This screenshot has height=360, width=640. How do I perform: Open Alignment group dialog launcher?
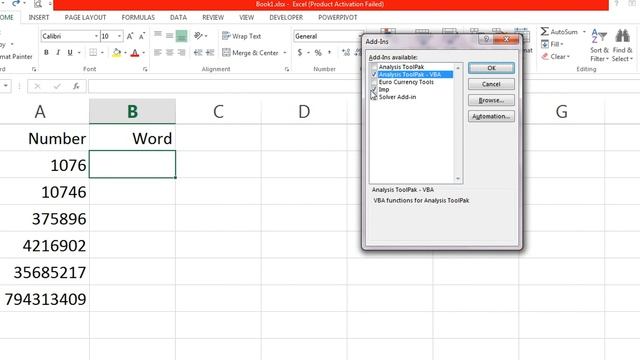pyautogui.click(x=287, y=69)
